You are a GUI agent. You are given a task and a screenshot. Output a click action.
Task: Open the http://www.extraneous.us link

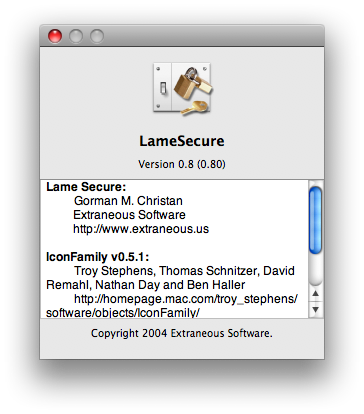(x=141, y=229)
